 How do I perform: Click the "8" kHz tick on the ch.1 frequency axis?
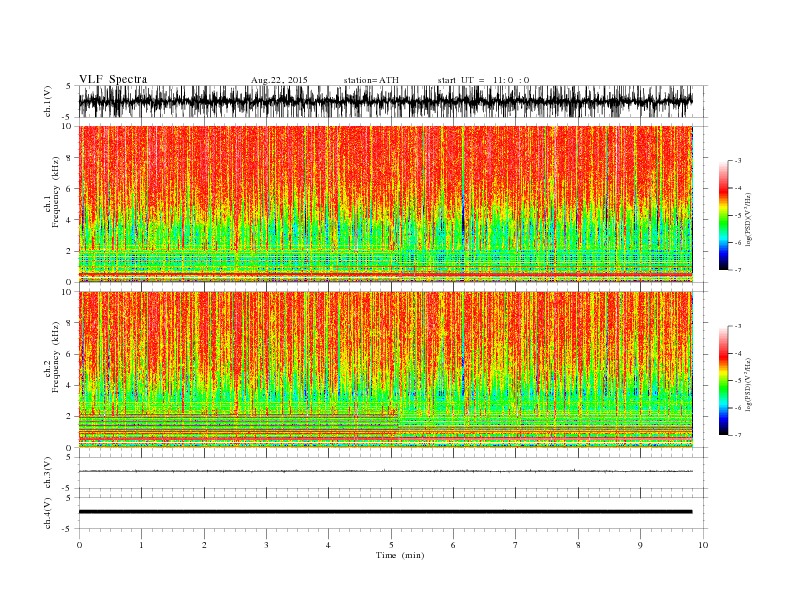point(69,158)
